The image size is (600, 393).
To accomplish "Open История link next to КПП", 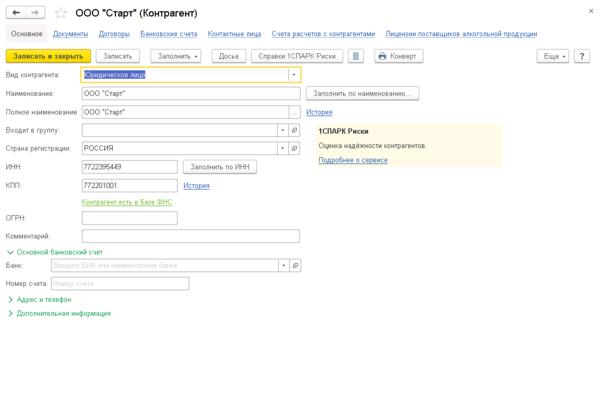I will coord(196,186).
